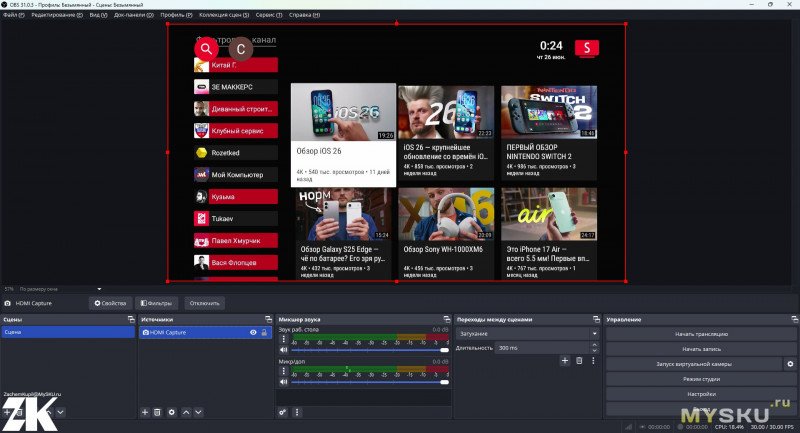Increase transition Длительность with up arrow
The image size is (800, 433).
point(594,345)
